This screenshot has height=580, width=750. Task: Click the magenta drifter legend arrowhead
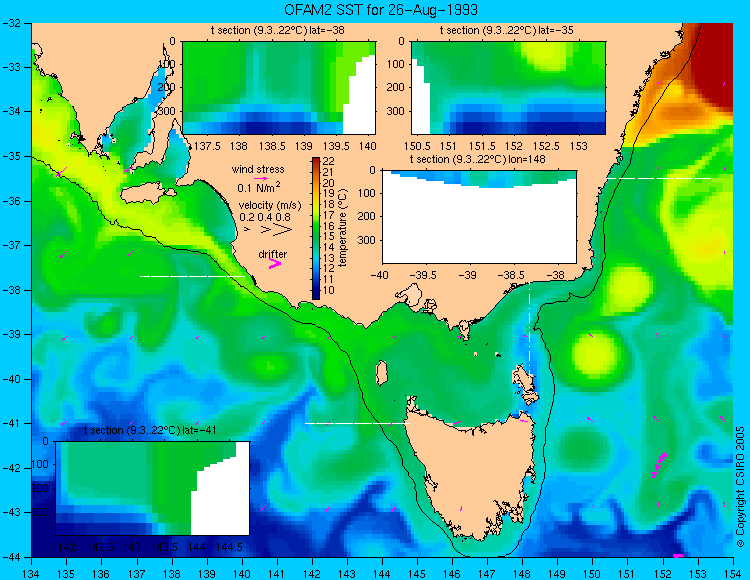coord(275,264)
